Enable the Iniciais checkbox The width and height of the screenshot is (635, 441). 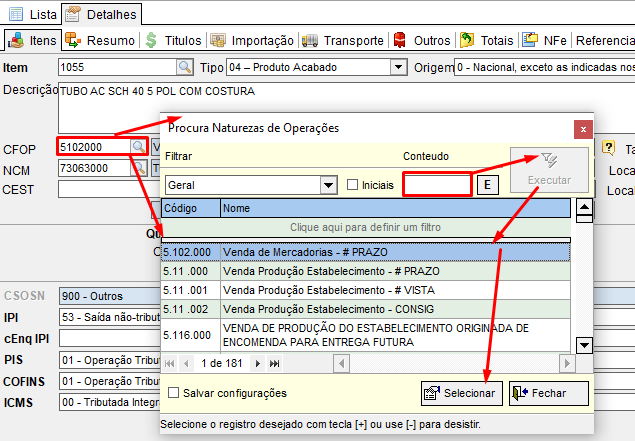click(352, 185)
